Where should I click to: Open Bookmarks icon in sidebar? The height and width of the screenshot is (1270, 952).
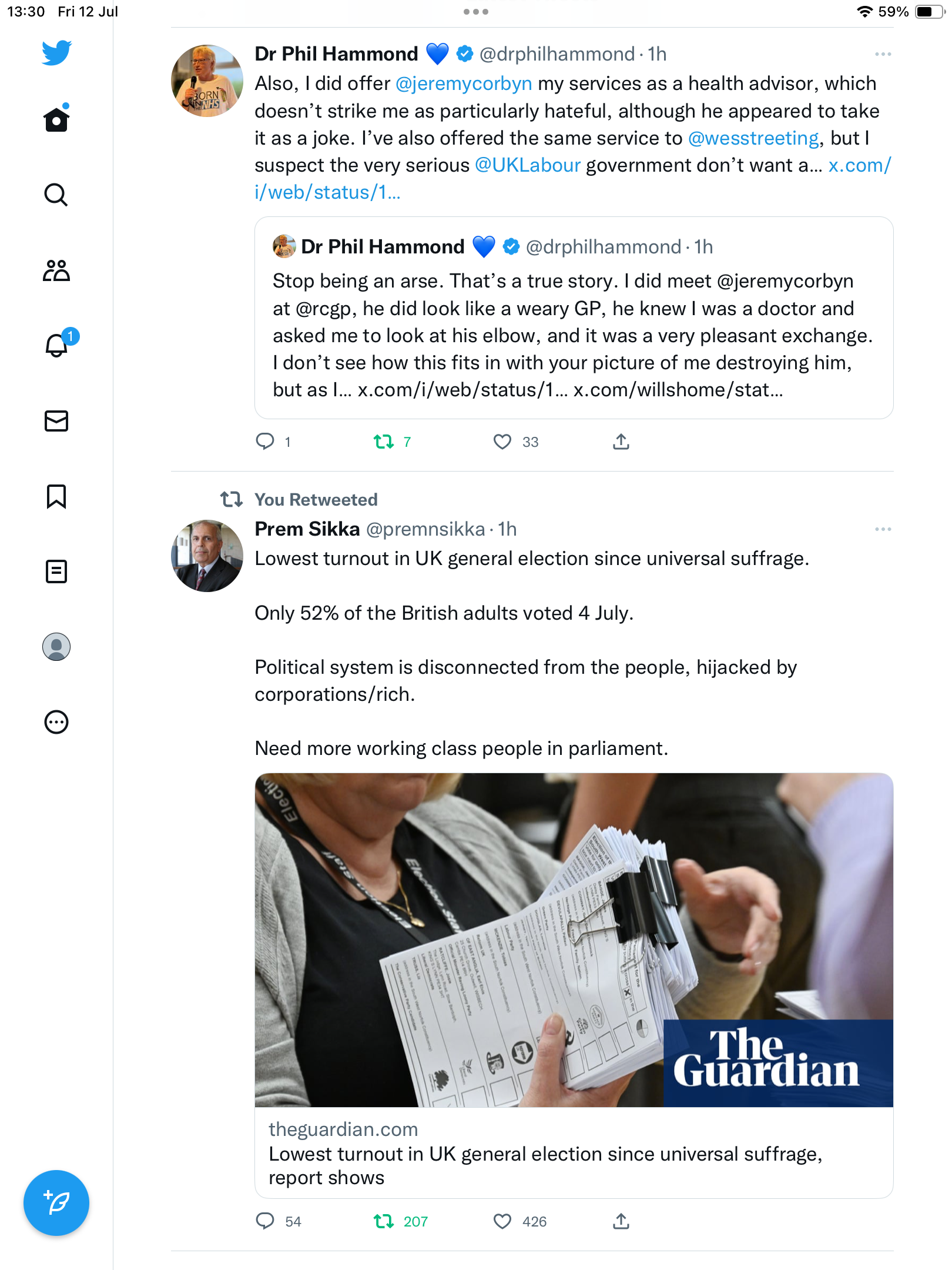coord(56,496)
